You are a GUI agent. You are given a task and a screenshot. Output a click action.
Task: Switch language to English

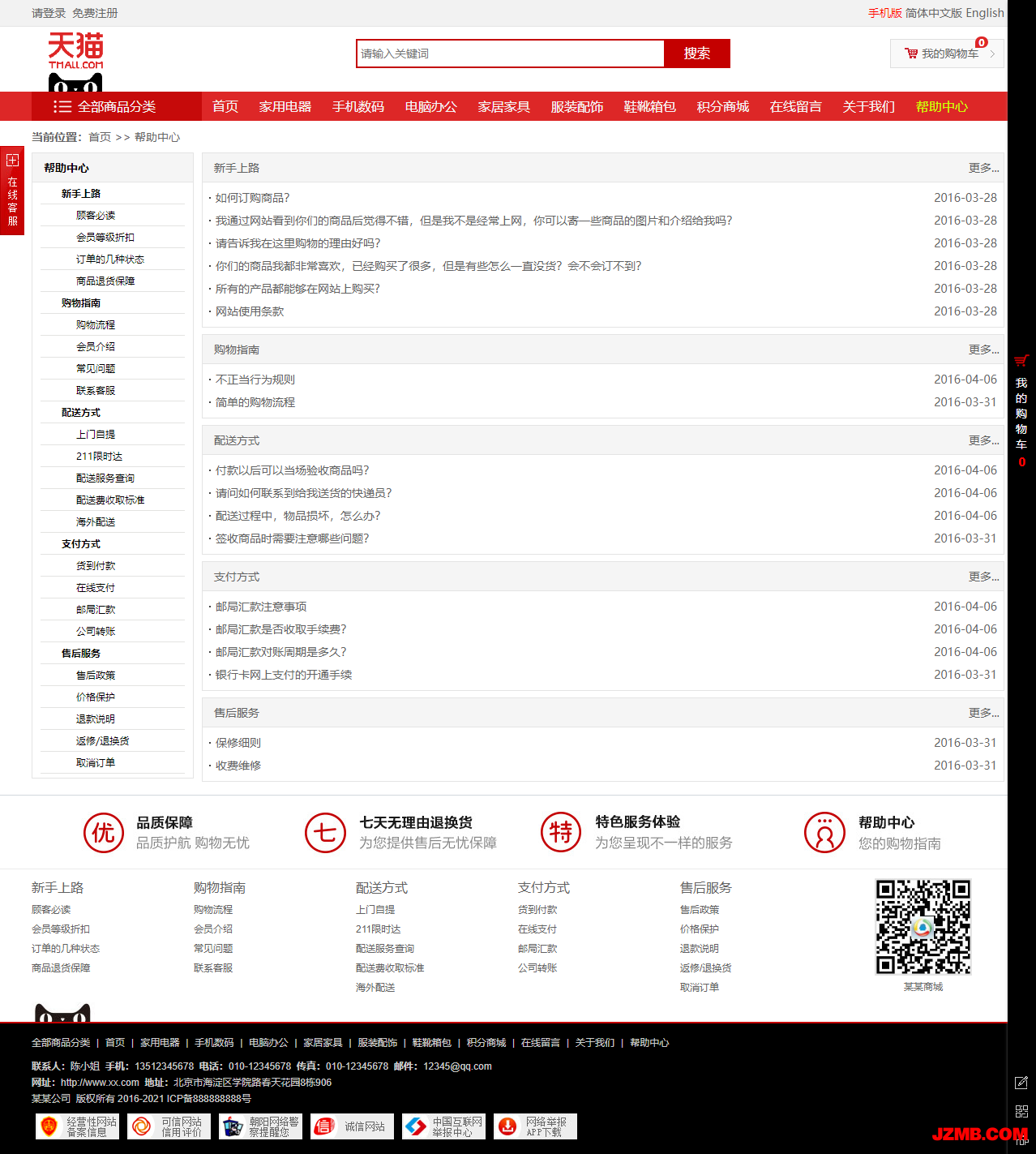click(985, 13)
